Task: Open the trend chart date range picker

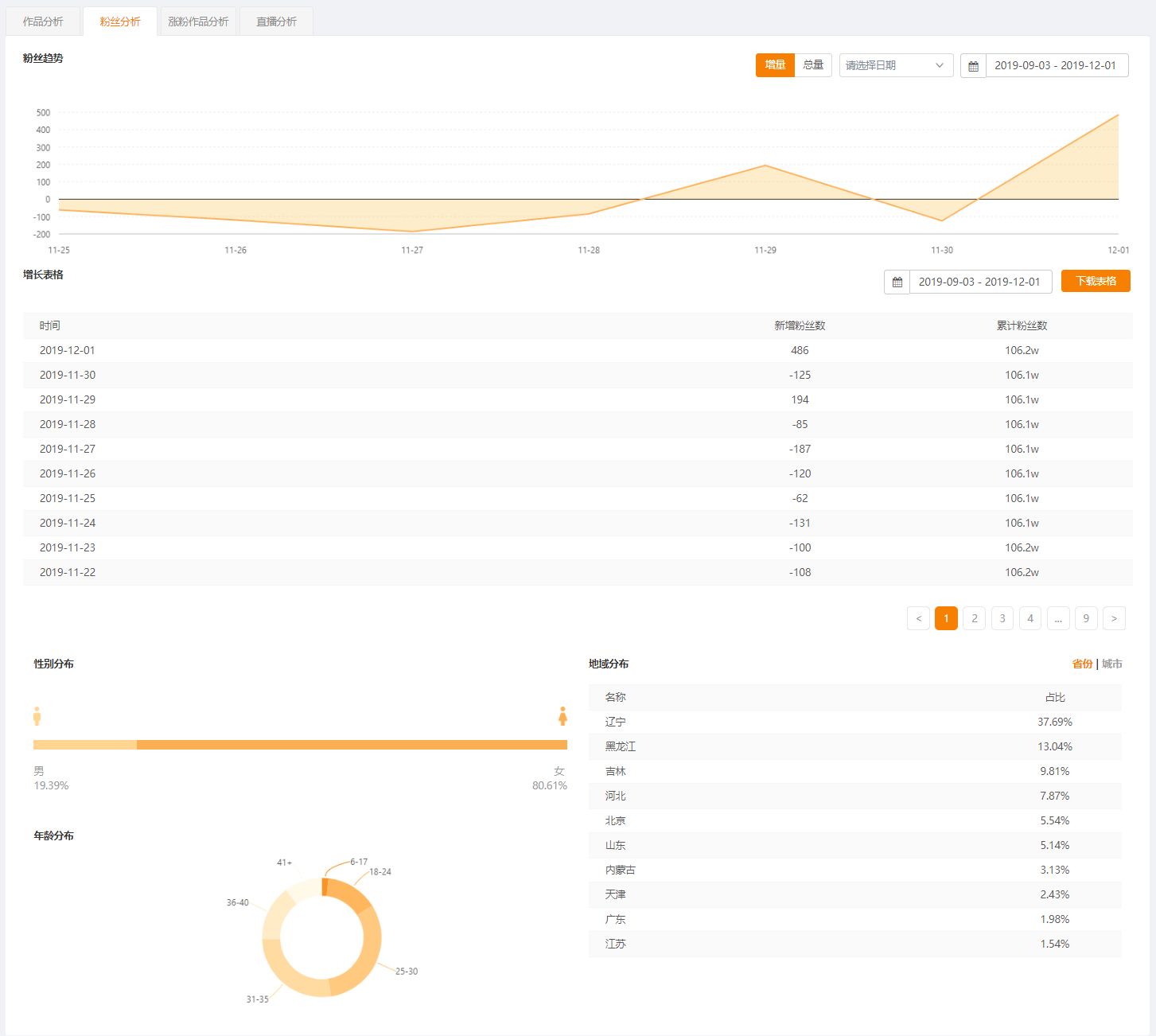Action: (x=1056, y=65)
